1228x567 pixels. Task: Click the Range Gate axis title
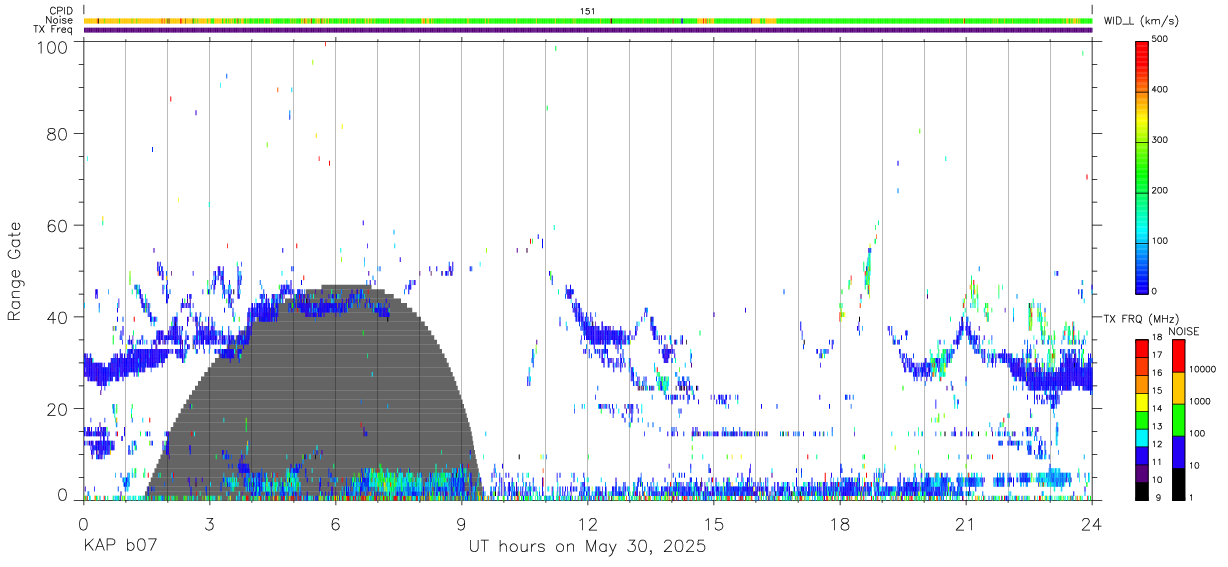[x=15, y=271]
